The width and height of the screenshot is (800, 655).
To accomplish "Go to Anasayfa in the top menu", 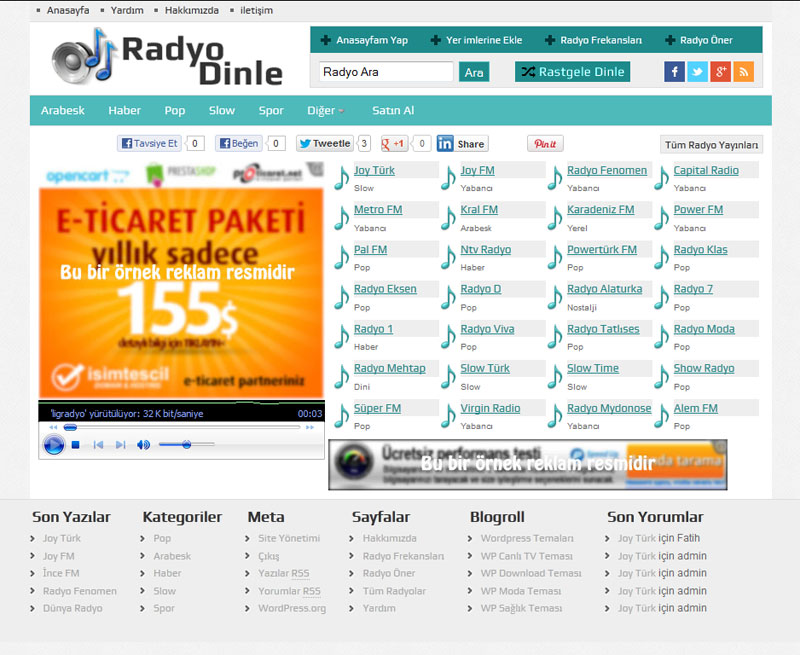I will click(68, 10).
